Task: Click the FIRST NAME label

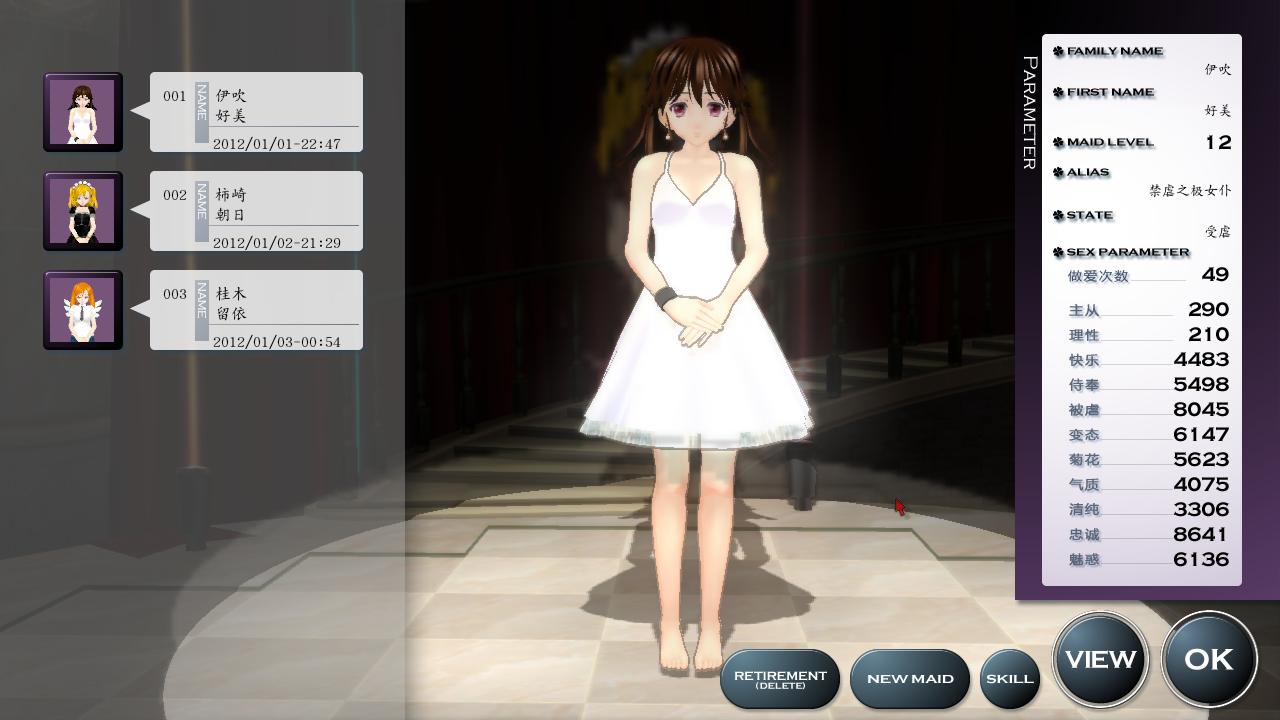Action: point(1111,92)
